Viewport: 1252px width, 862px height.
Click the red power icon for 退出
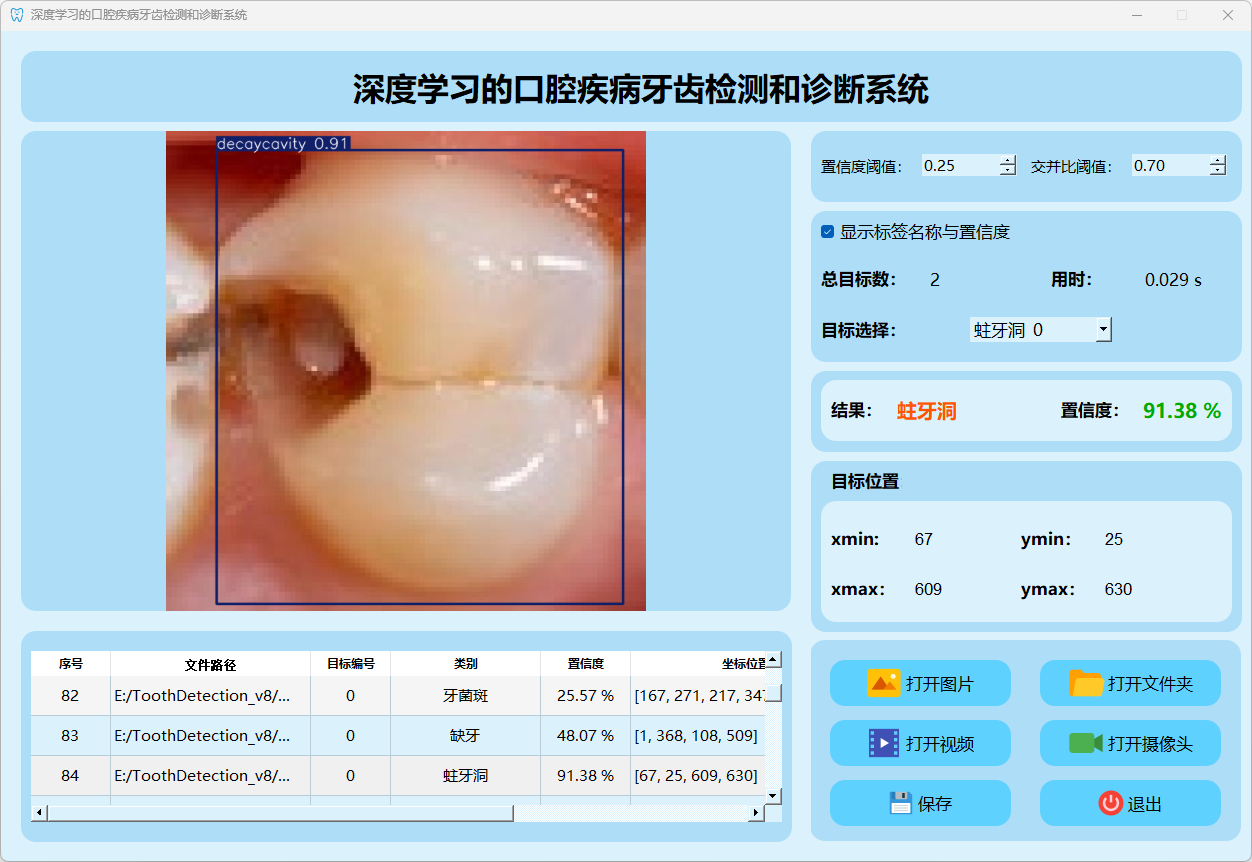point(1110,803)
